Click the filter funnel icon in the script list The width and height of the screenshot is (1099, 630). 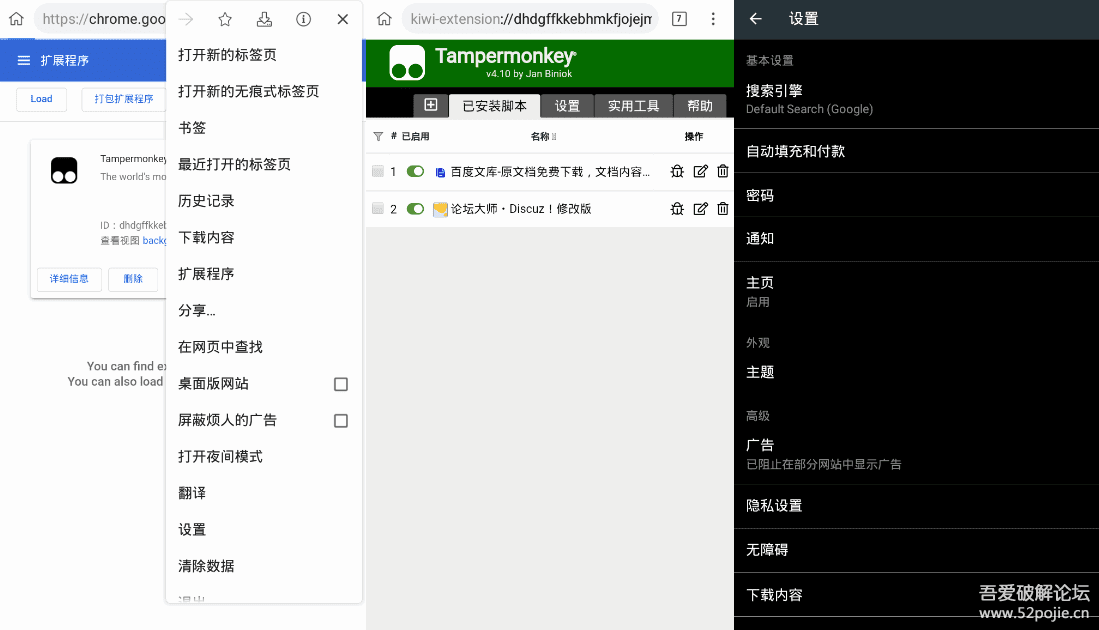point(378,137)
